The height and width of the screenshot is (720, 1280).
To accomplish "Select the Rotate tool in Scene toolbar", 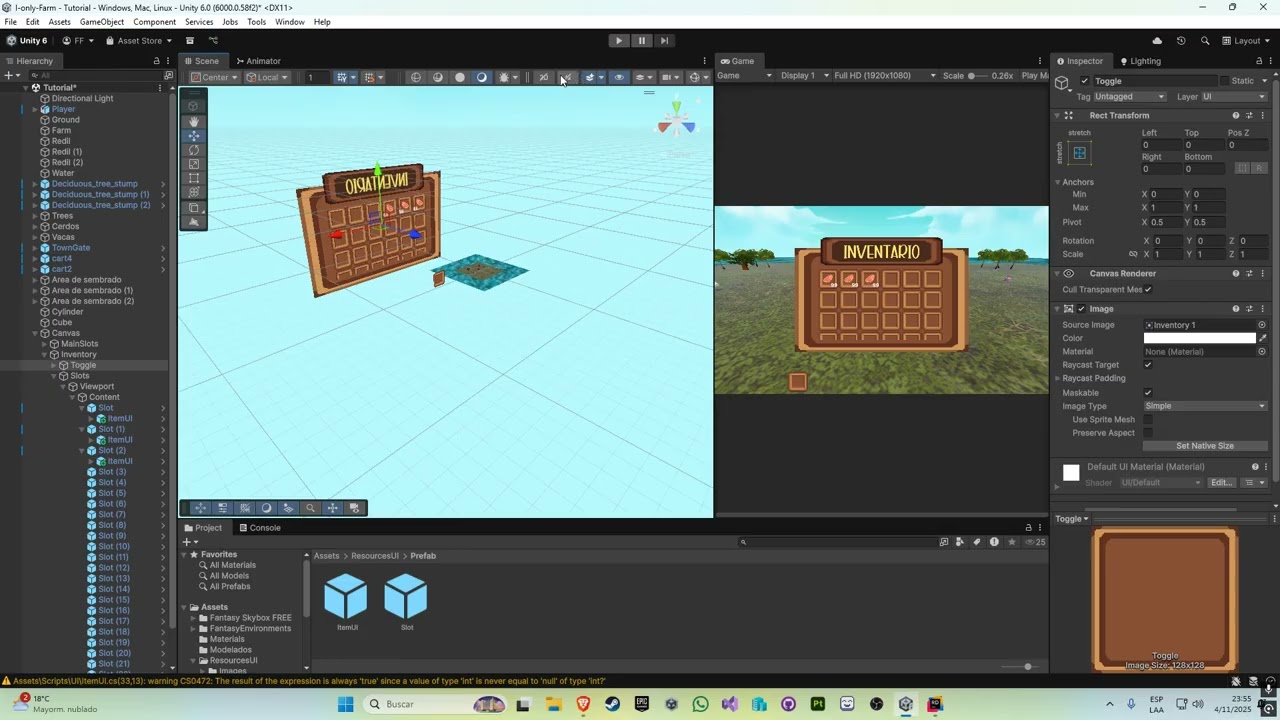I will click(x=194, y=150).
